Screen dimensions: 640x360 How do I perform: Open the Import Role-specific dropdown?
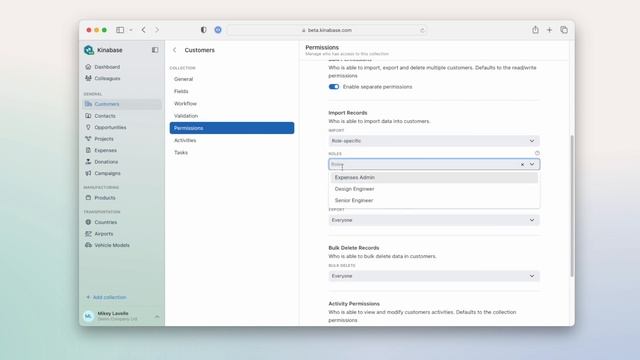[434, 141]
